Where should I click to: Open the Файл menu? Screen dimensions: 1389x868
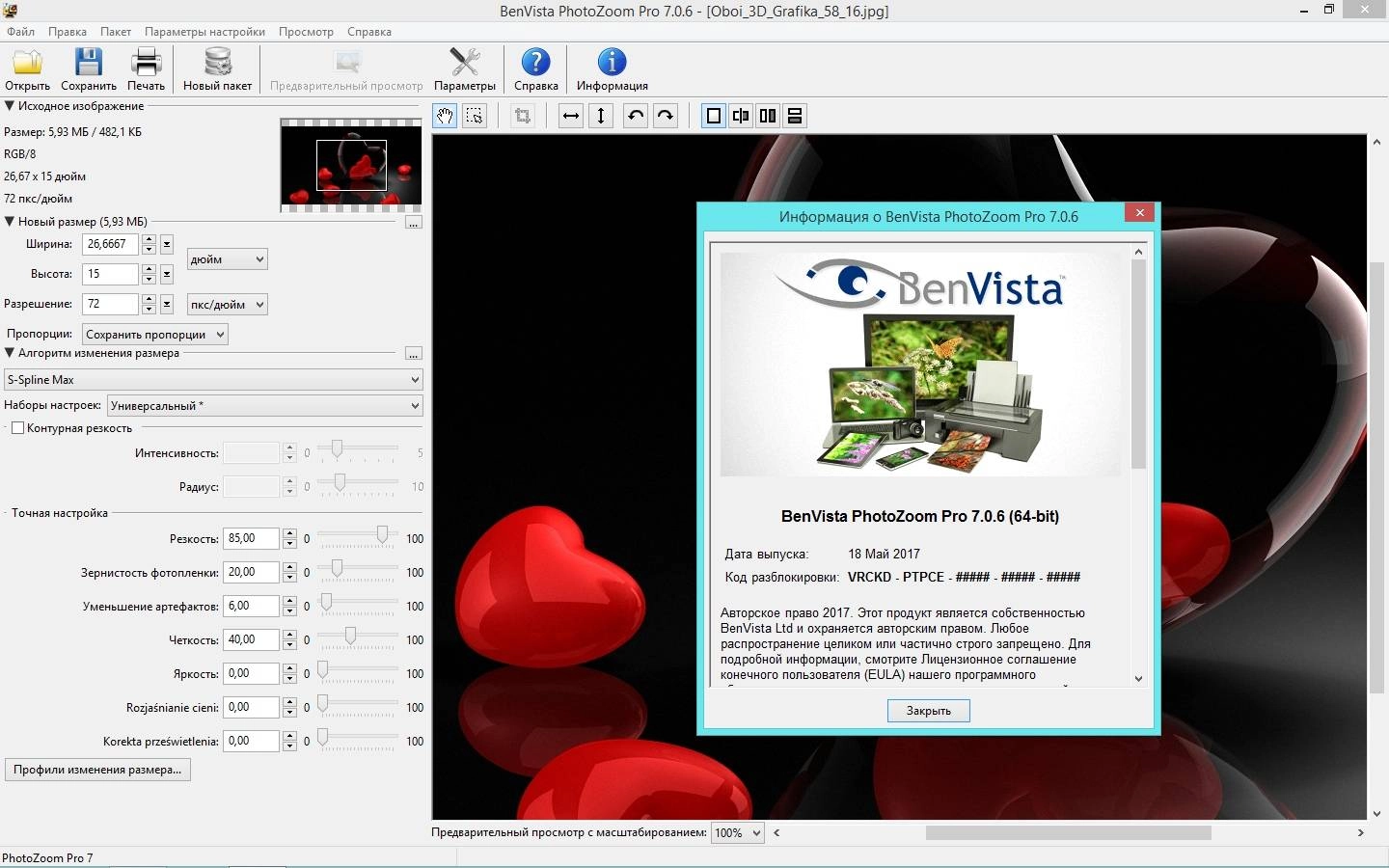coord(20,32)
